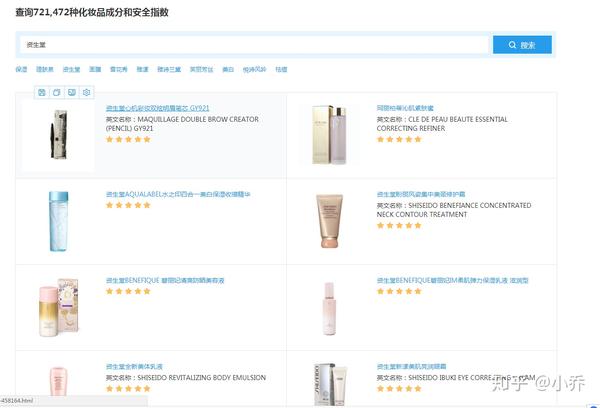The height and width of the screenshot is (408, 600).
Task: Open the 资生堂 AQUALABEL product link
Action: coord(178,194)
